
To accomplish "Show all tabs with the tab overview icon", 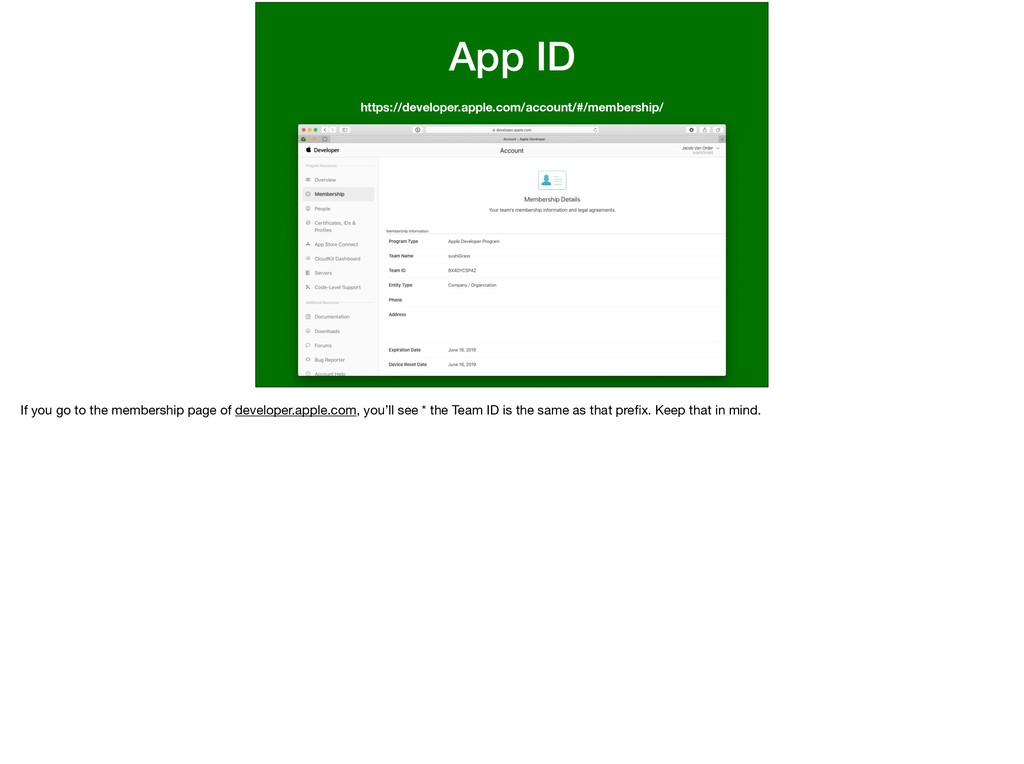I will coord(718,130).
